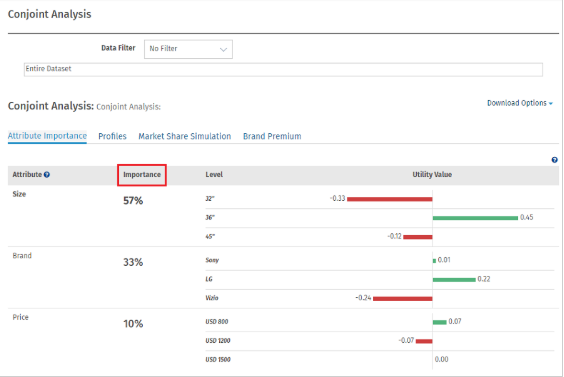Click the green LG utility bar
The width and height of the screenshot is (564, 377).
454,280
